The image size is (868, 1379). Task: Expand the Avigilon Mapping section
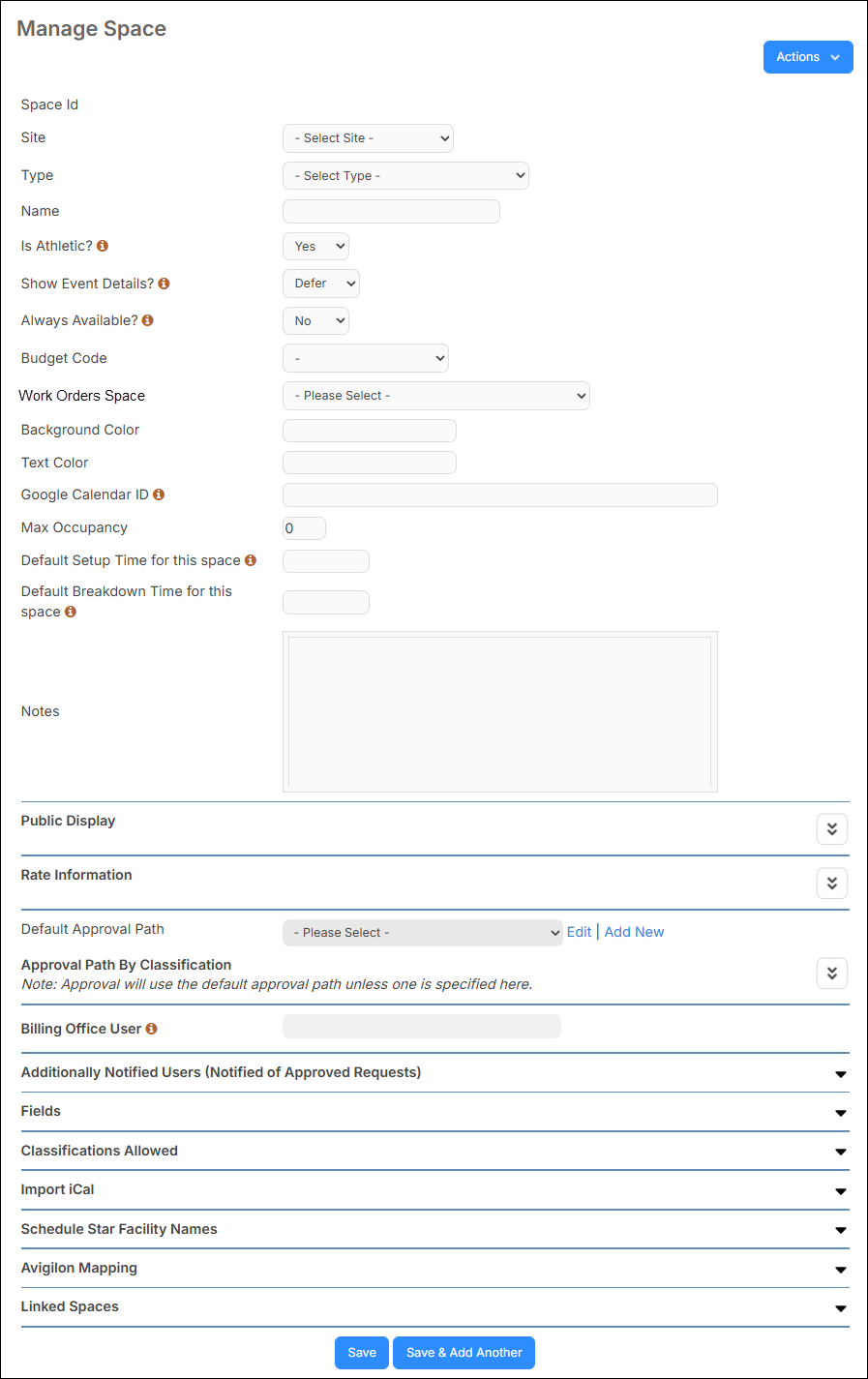point(841,1270)
